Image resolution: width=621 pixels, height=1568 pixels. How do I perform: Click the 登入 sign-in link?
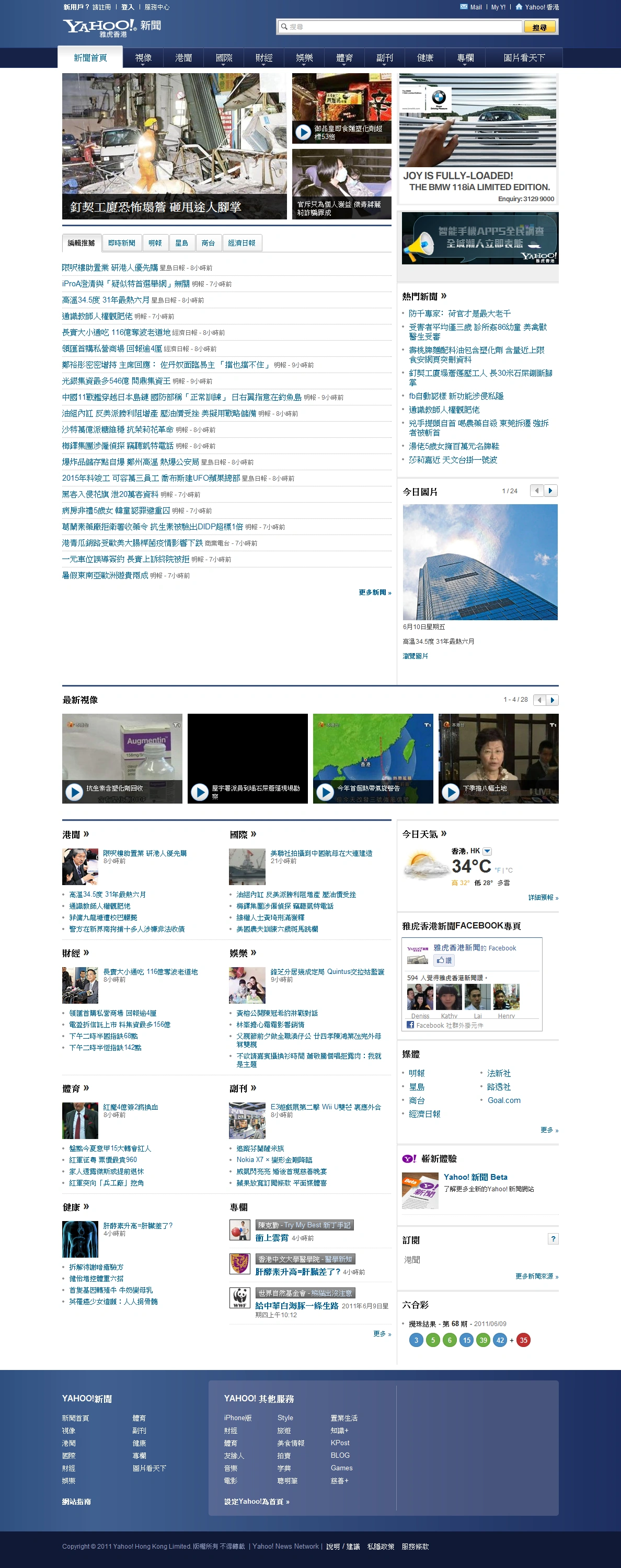[127, 7]
